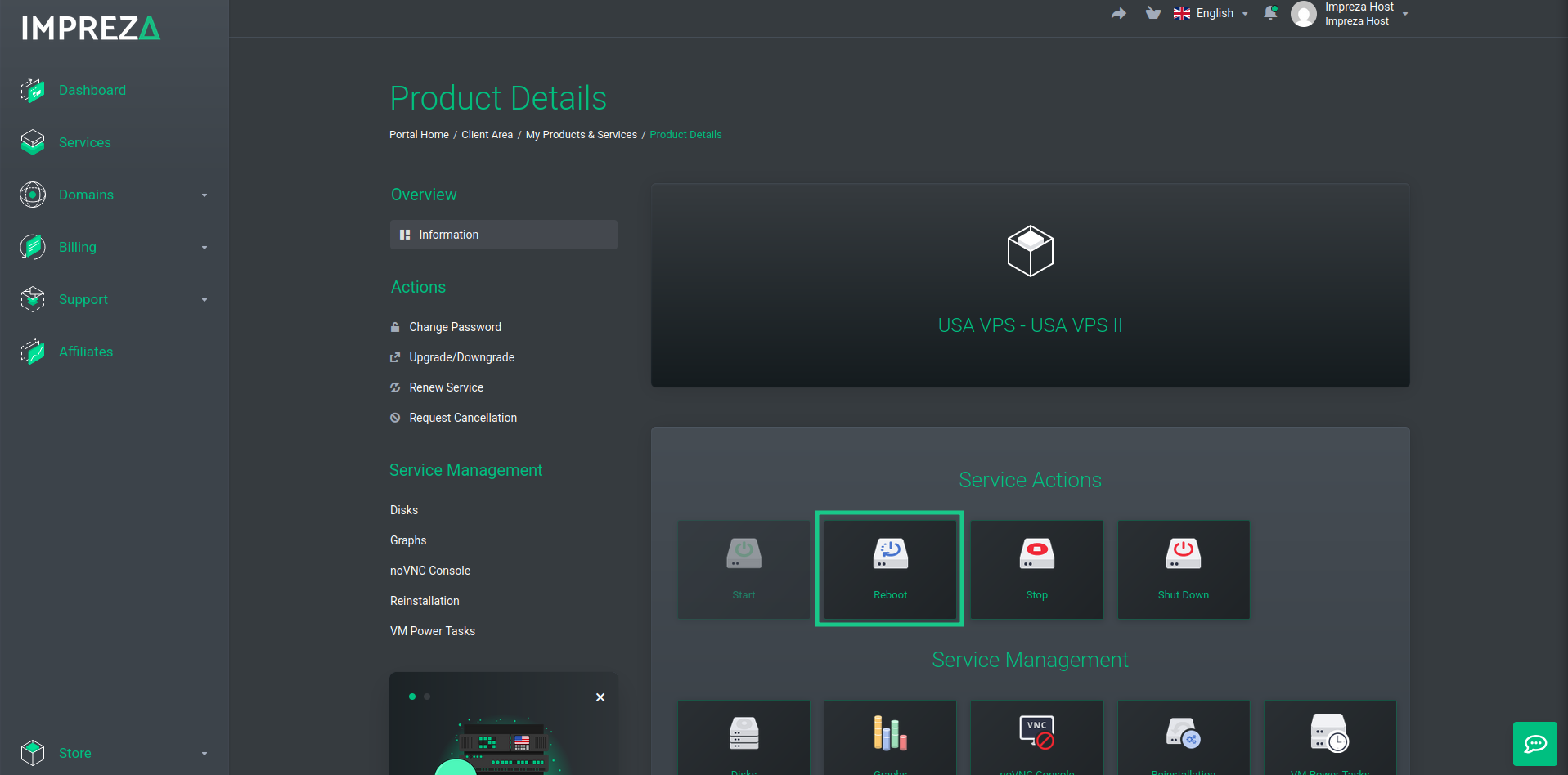The width and height of the screenshot is (1568, 775).
Task: Open the noVNC Console tile icon
Action: [1036, 732]
